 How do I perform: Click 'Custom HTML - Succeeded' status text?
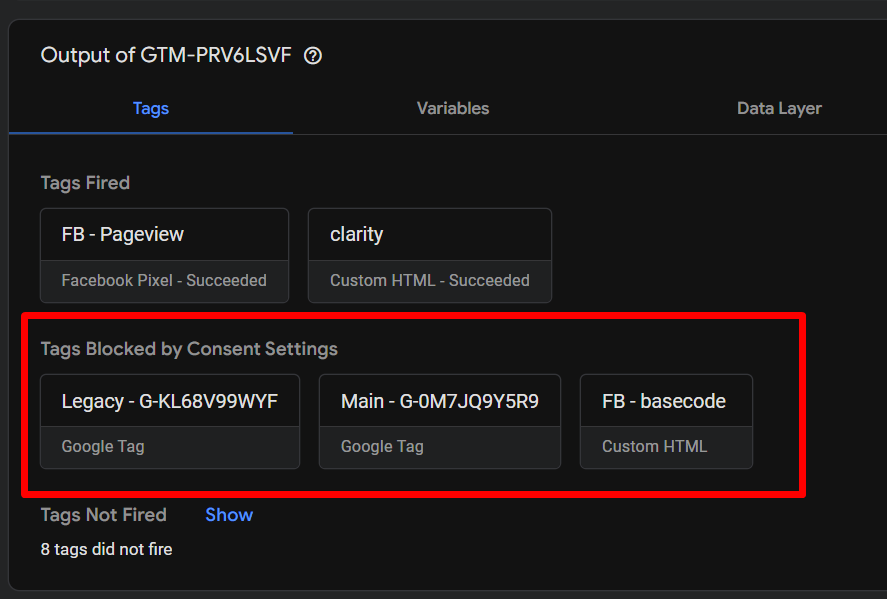pyautogui.click(x=430, y=281)
